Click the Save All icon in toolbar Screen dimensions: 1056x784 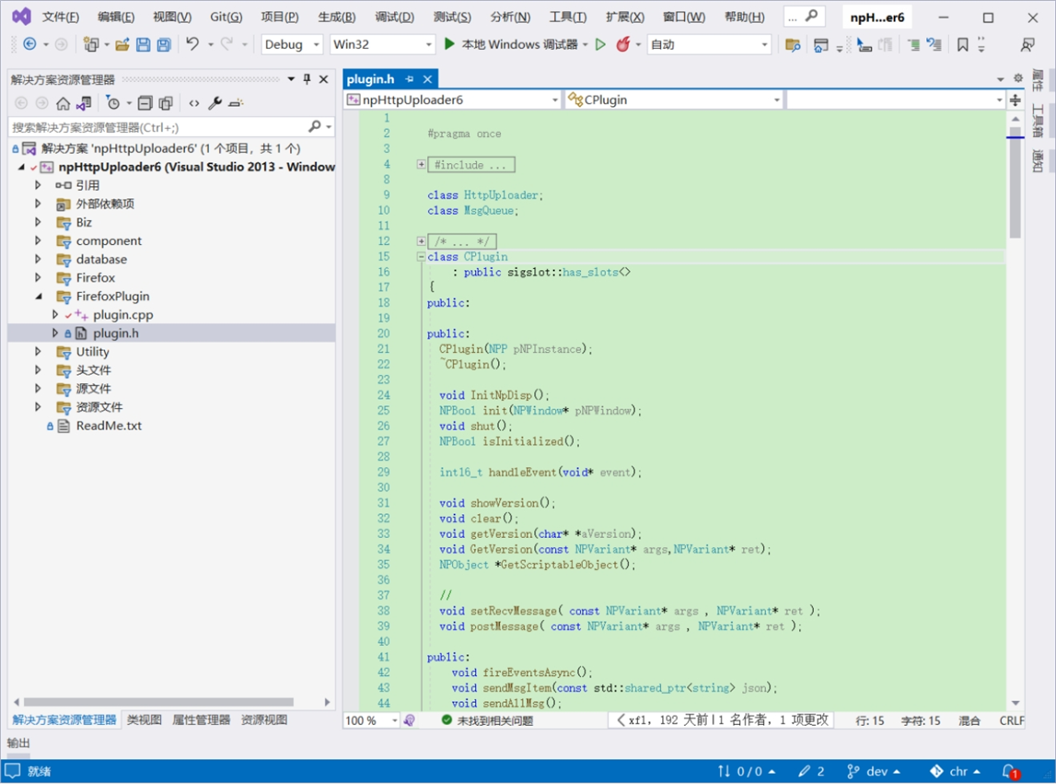(163, 44)
